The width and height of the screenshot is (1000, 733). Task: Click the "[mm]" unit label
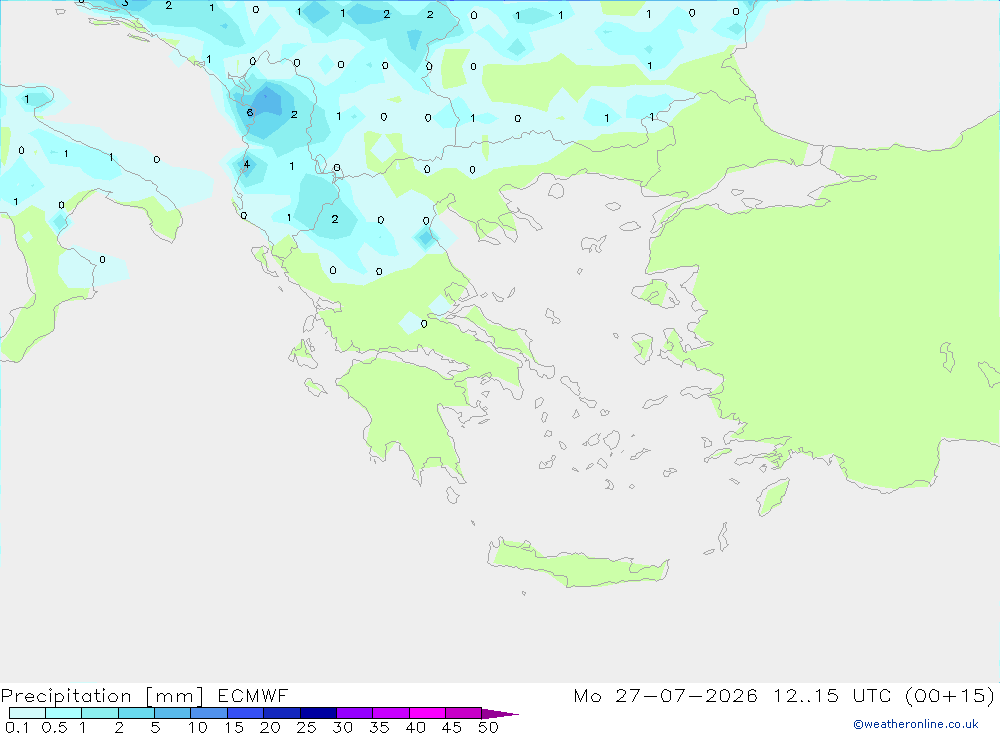coord(174,696)
